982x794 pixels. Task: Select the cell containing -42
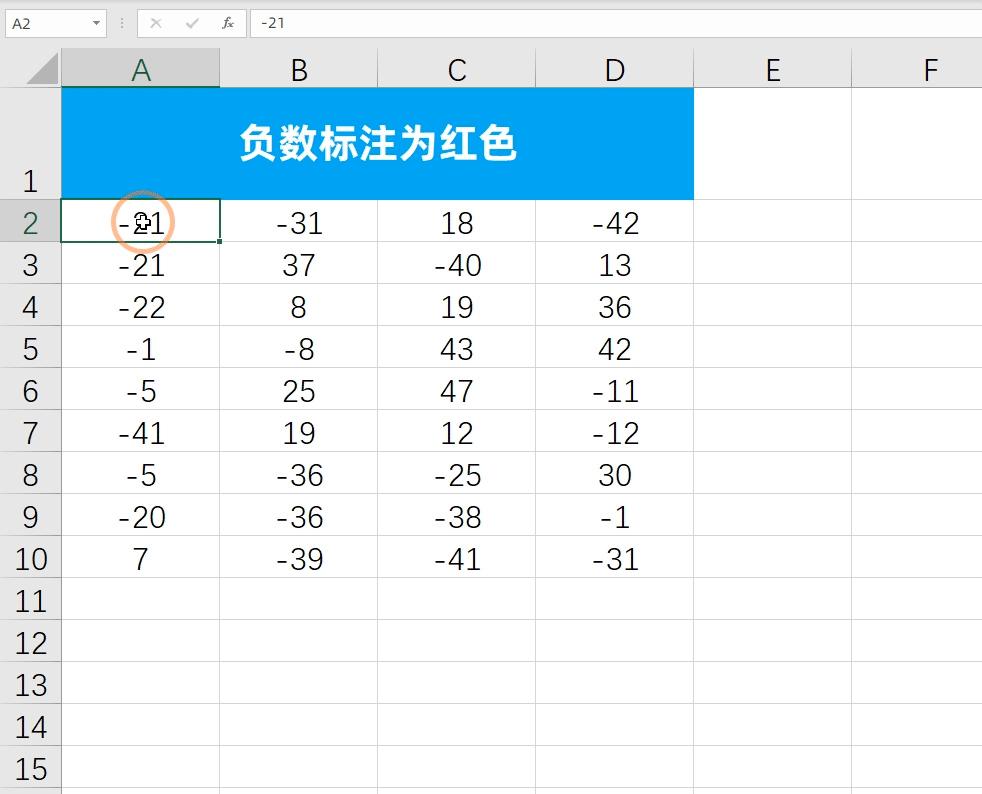614,223
